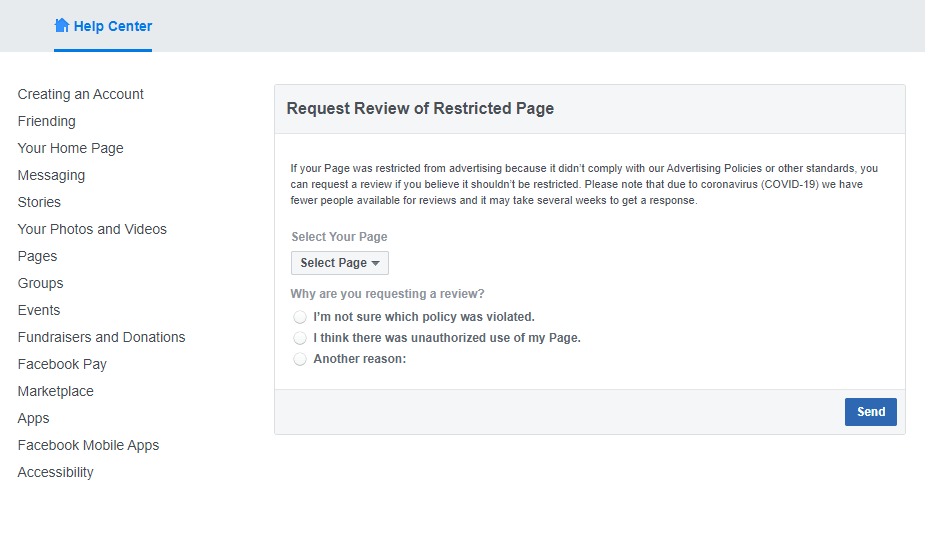Open the Stories help topic

pyautogui.click(x=39, y=202)
